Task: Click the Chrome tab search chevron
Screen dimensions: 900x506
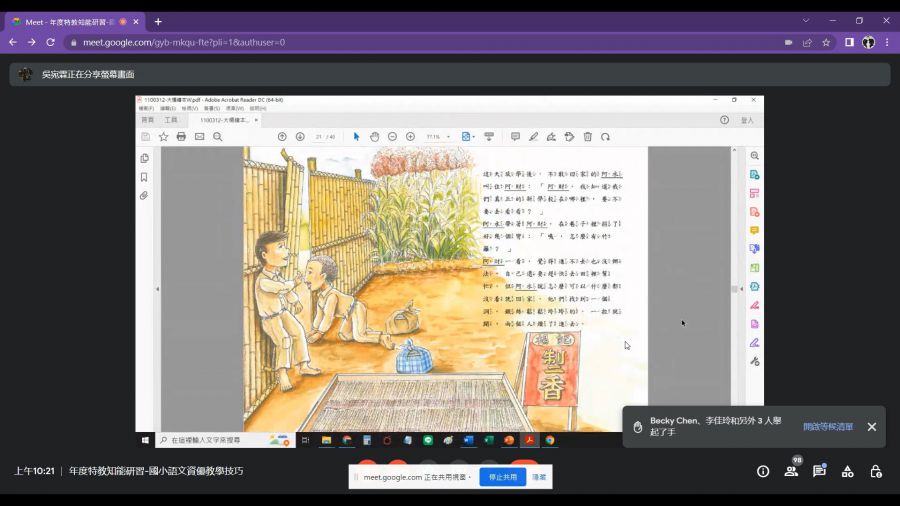Action: click(806, 21)
